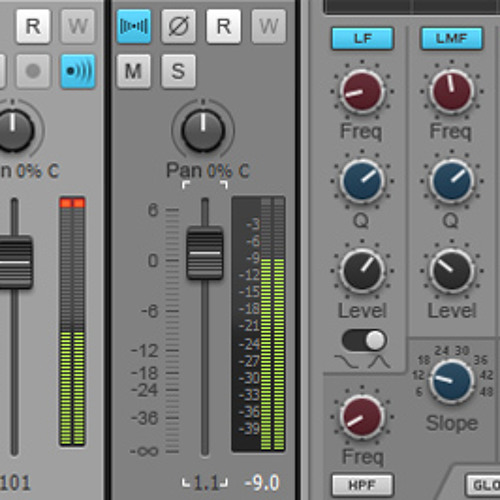Screen dimensions: 500x500
Task: Click the HPF Freq knob
Action: click(x=362, y=417)
